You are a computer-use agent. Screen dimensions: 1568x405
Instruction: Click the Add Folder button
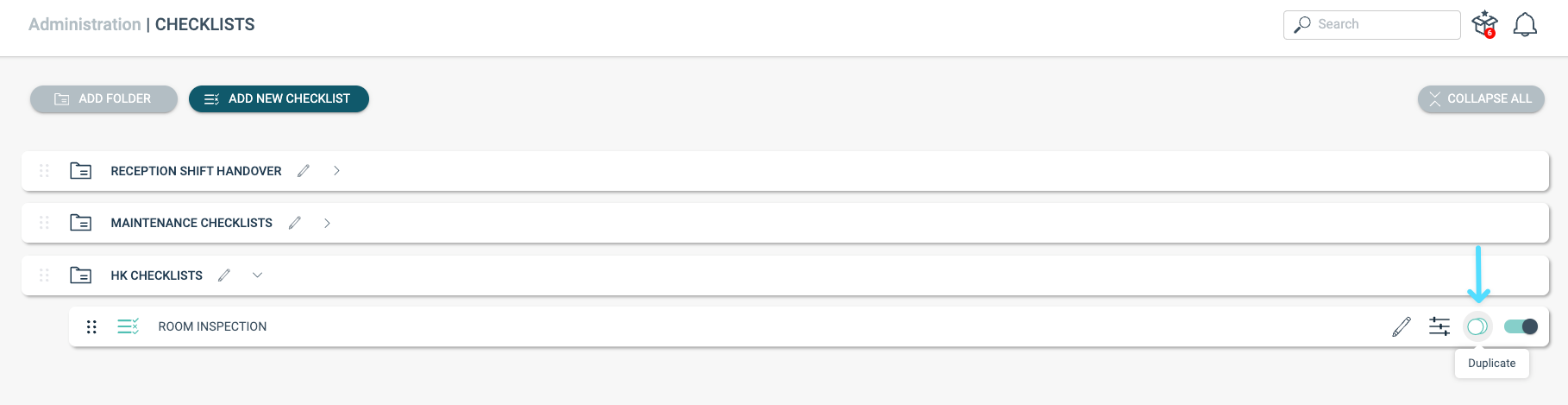coord(103,99)
